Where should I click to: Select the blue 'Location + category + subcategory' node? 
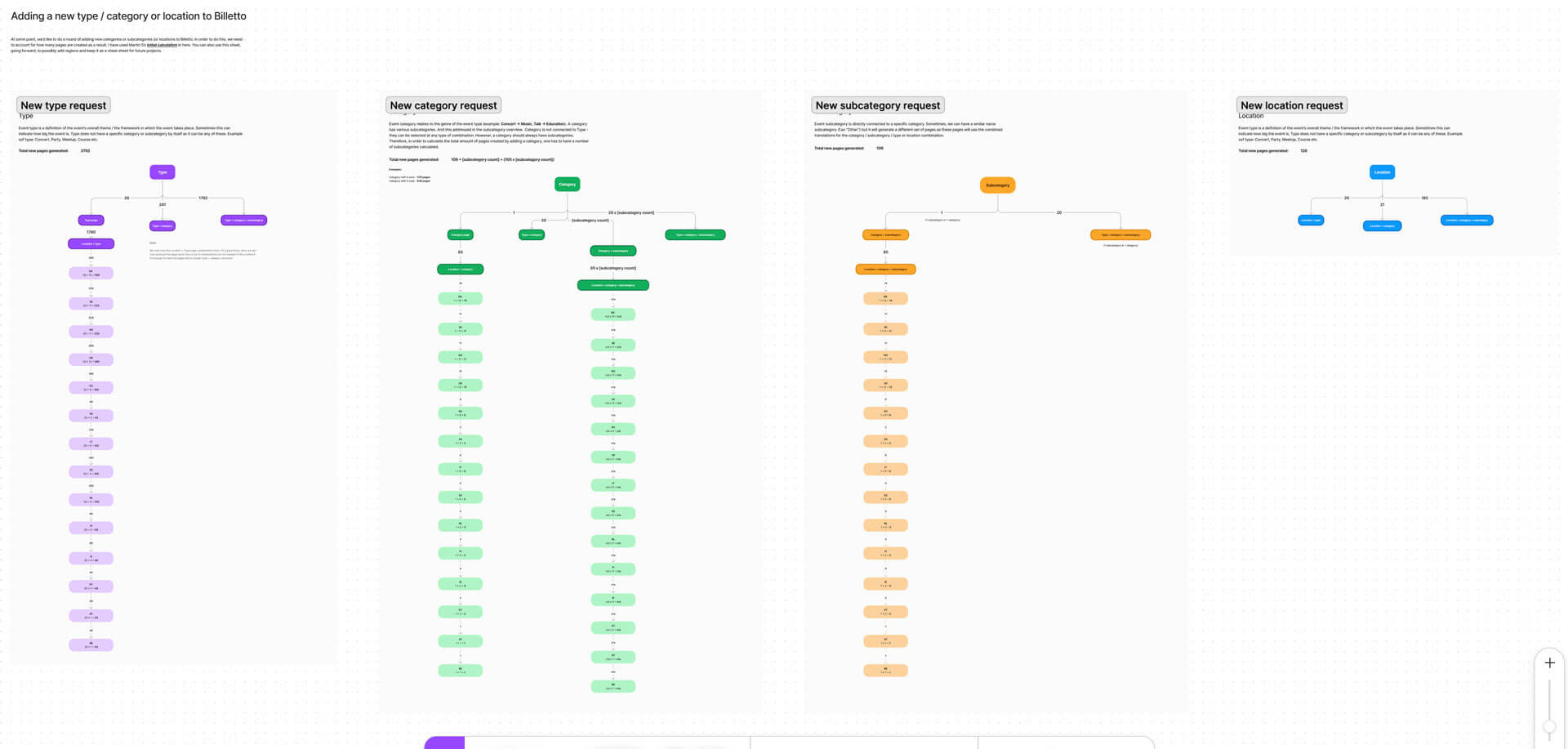[1467, 221]
